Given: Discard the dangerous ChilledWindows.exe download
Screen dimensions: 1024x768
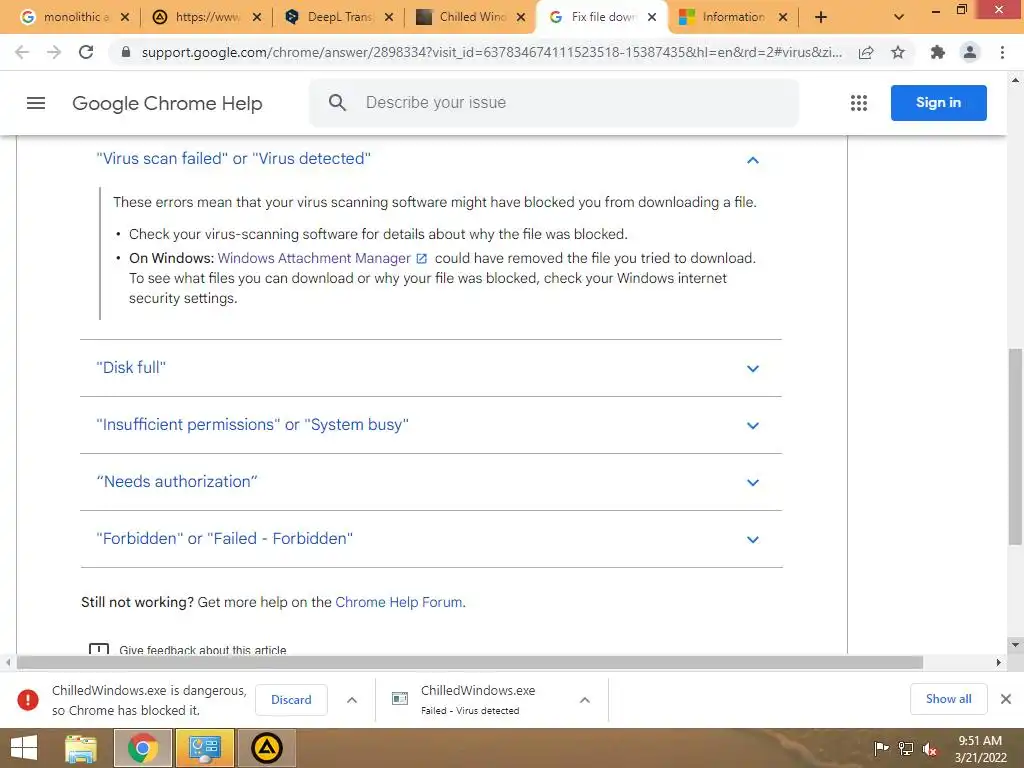Looking at the screenshot, I should (291, 699).
